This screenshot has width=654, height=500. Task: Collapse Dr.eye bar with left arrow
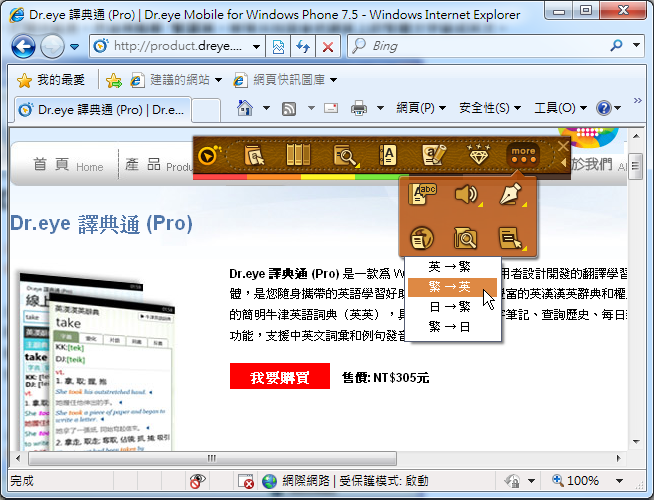click(563, 163)
